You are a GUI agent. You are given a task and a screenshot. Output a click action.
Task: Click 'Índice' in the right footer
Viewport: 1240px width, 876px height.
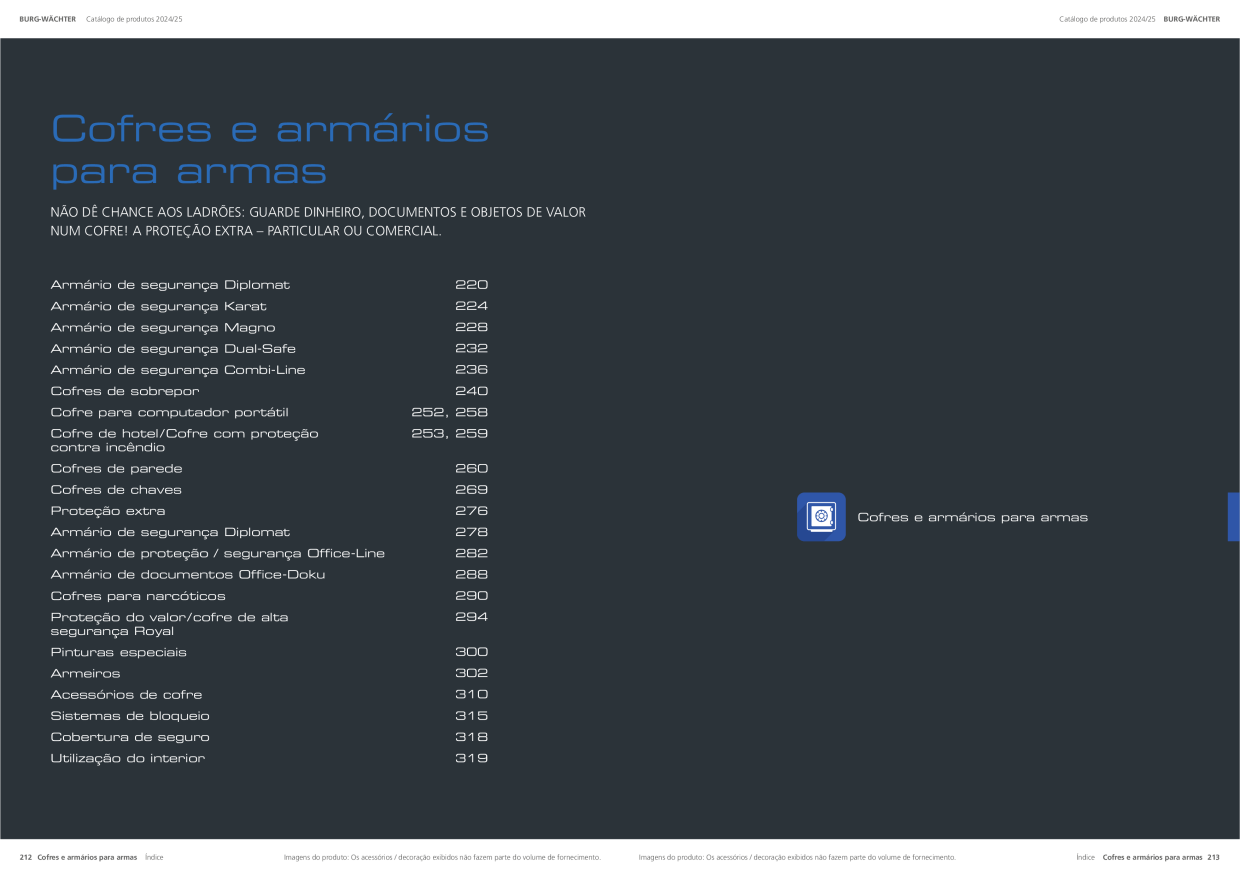coord(1086,857)
